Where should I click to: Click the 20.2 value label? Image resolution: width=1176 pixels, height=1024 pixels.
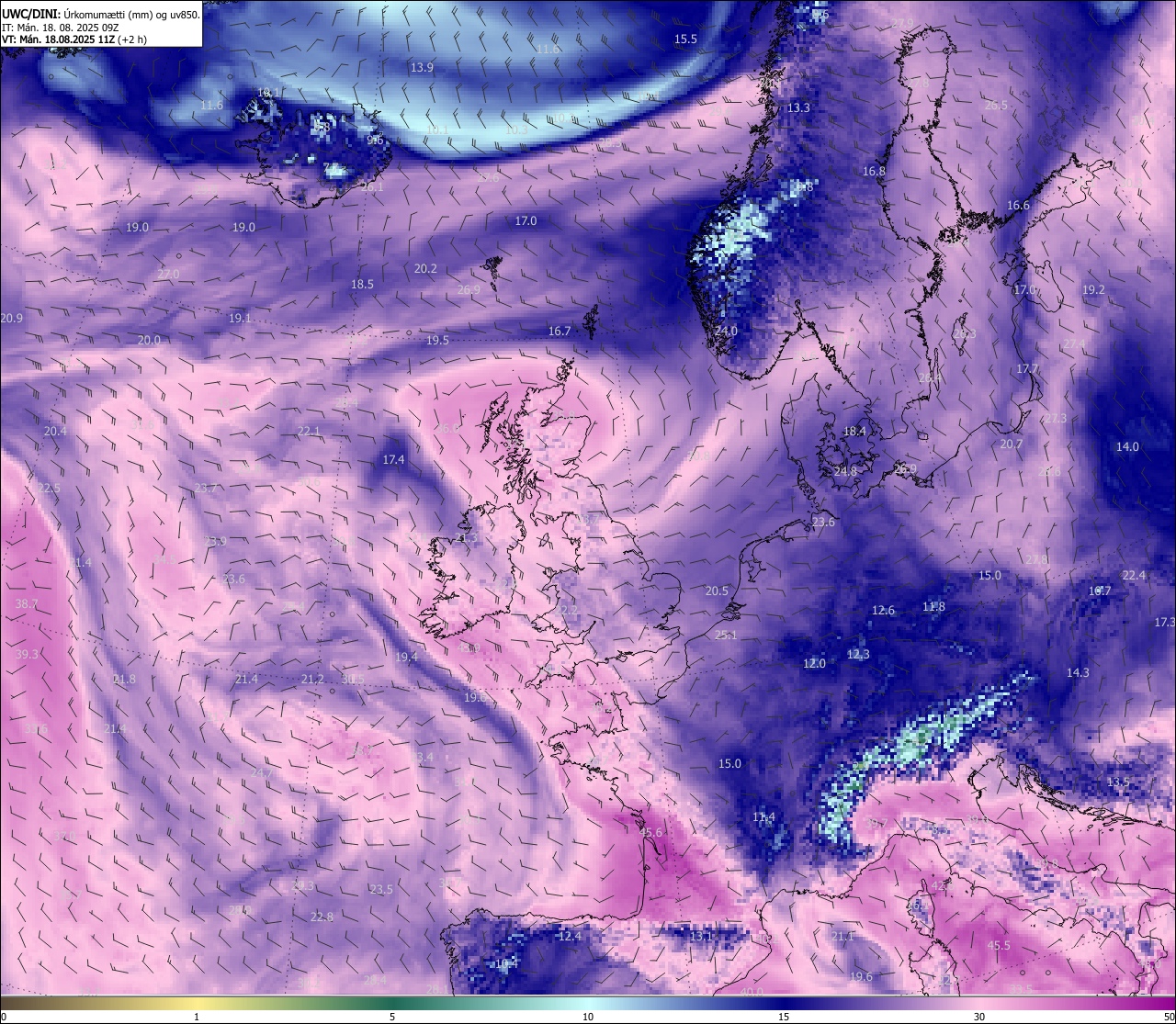[425, 269]
